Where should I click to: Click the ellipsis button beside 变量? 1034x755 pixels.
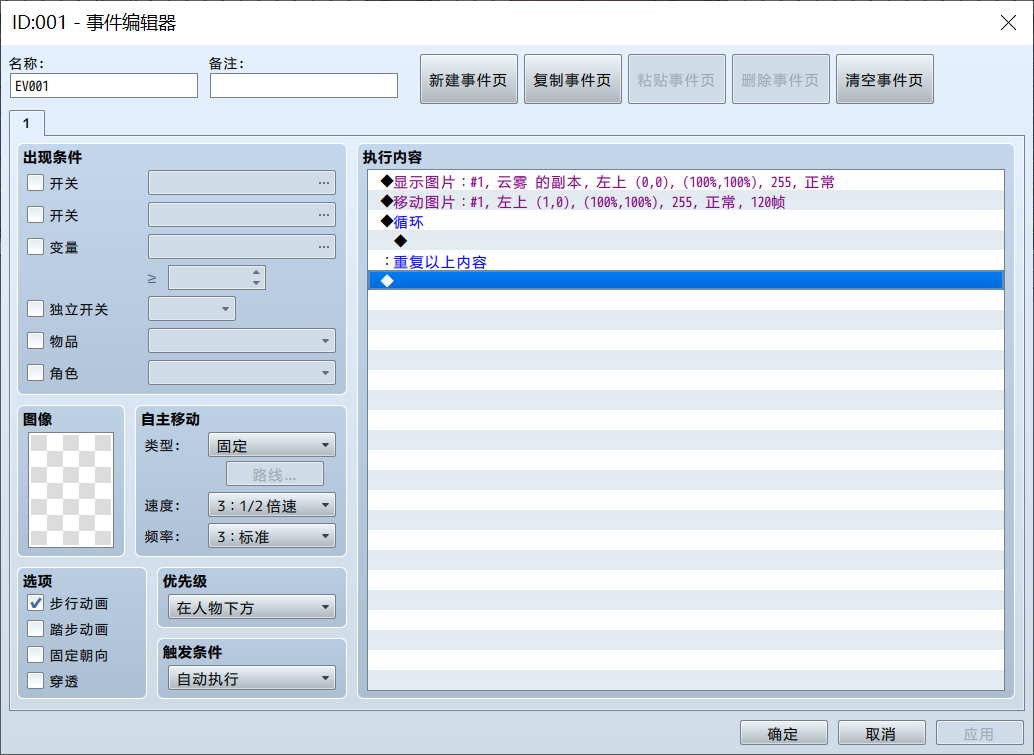pos(324,247)
